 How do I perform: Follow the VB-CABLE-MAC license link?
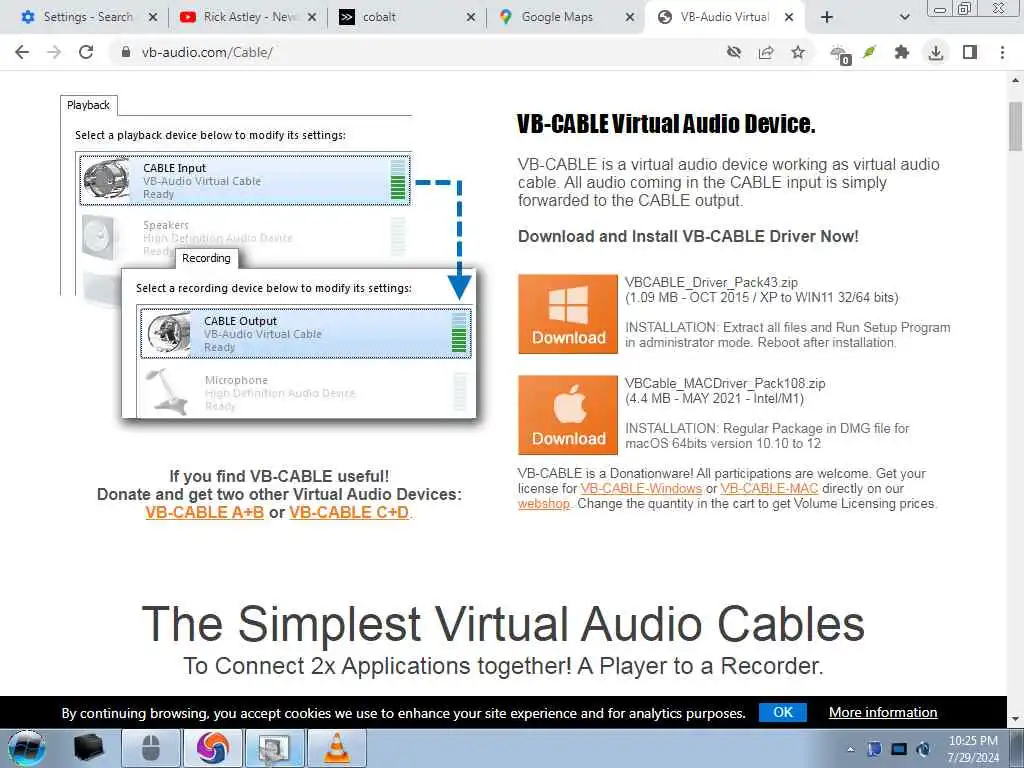[x=769, y=488]
